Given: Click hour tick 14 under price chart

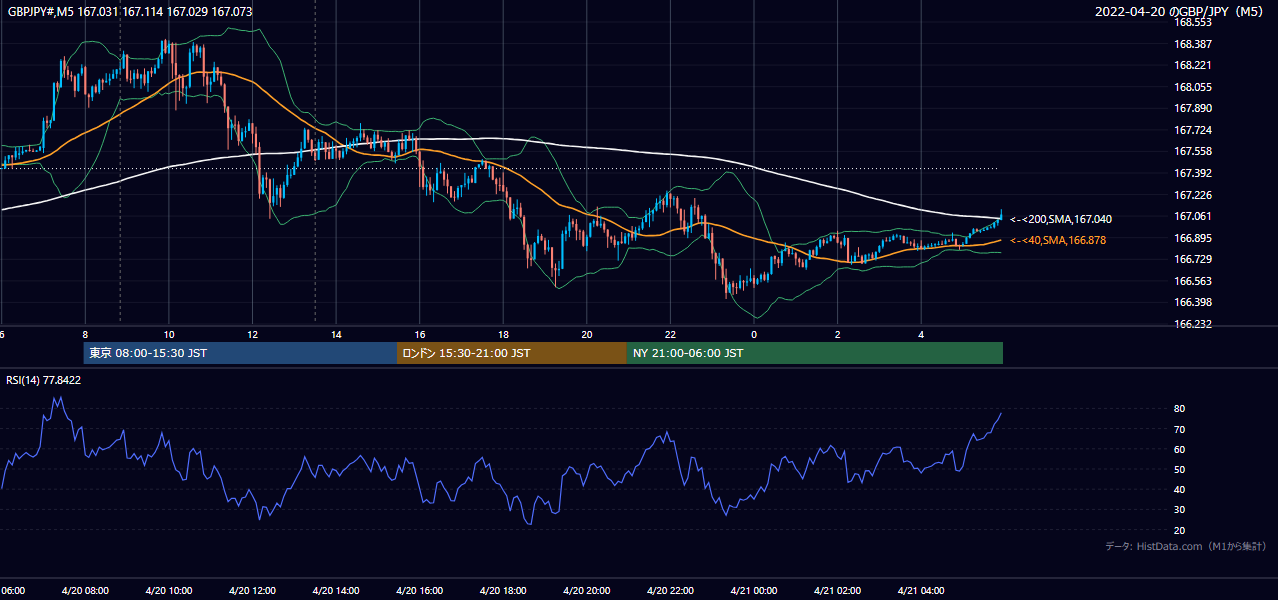Looking at the screenshot, I should [336, 334].
